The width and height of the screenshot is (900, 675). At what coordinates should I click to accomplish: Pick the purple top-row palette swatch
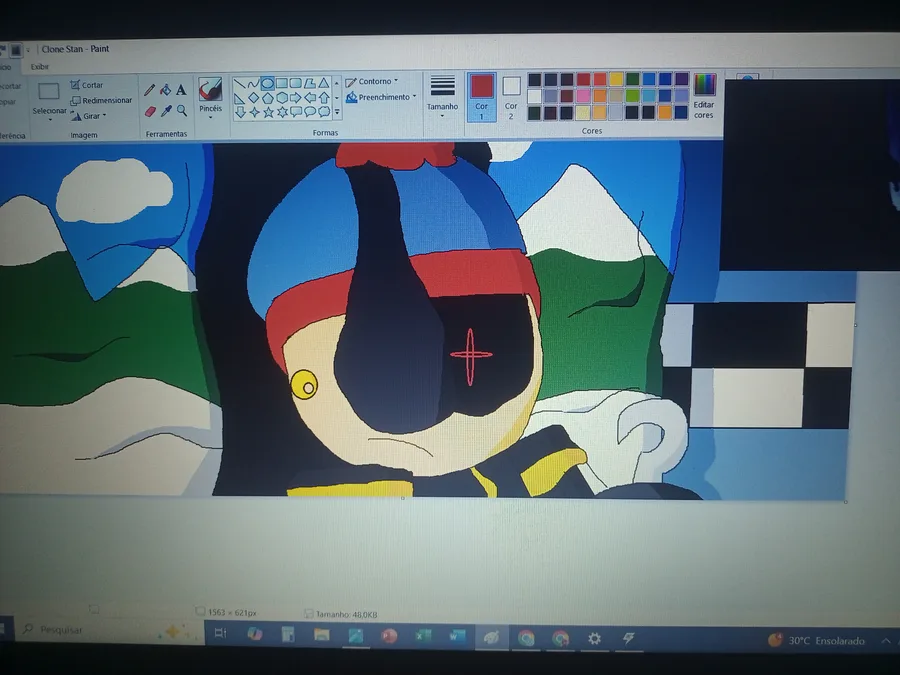681,78
